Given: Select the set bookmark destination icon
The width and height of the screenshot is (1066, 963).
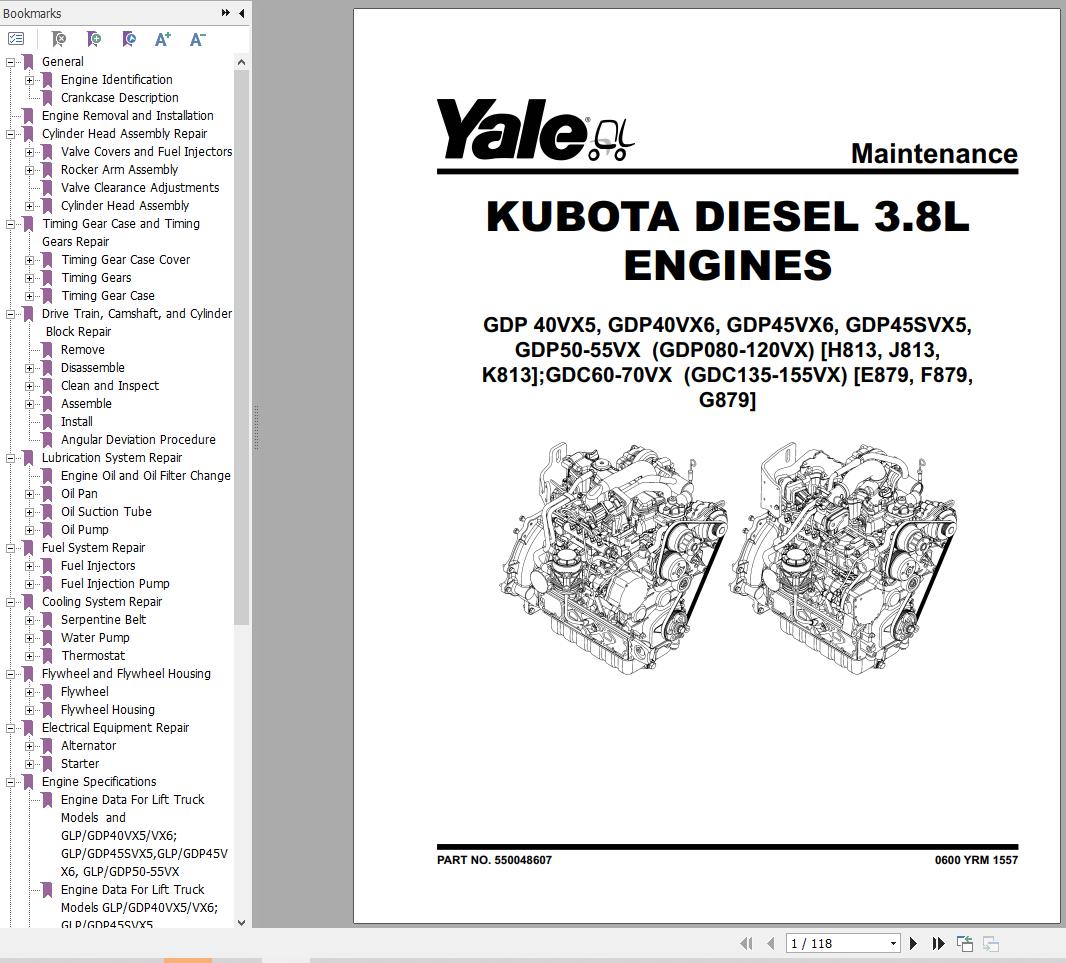Looking at the screenshot, I should click(128, 39).
